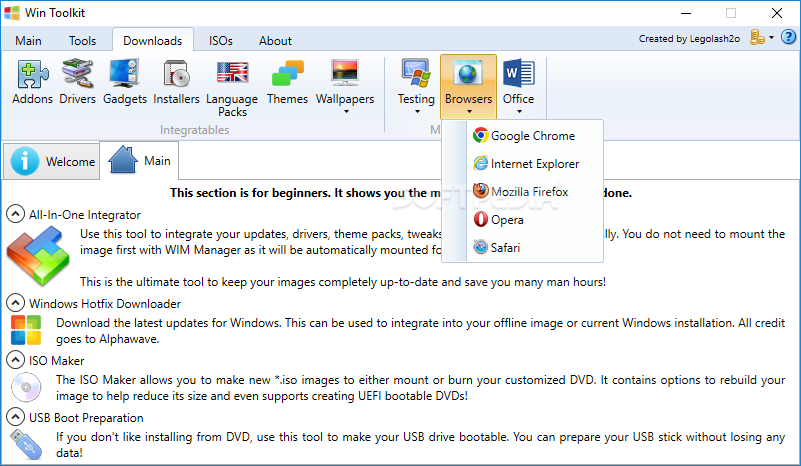This screenshot has height=466, width=801.
Task: Open the Gadgets download section
Action: pos(125,82)
